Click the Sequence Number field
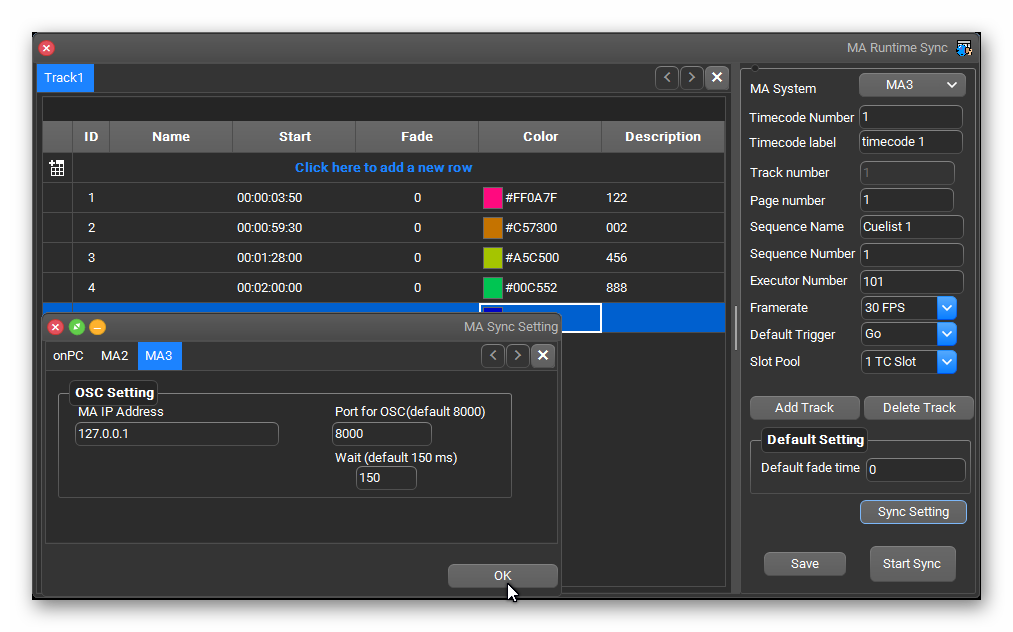 click(912, 255)
